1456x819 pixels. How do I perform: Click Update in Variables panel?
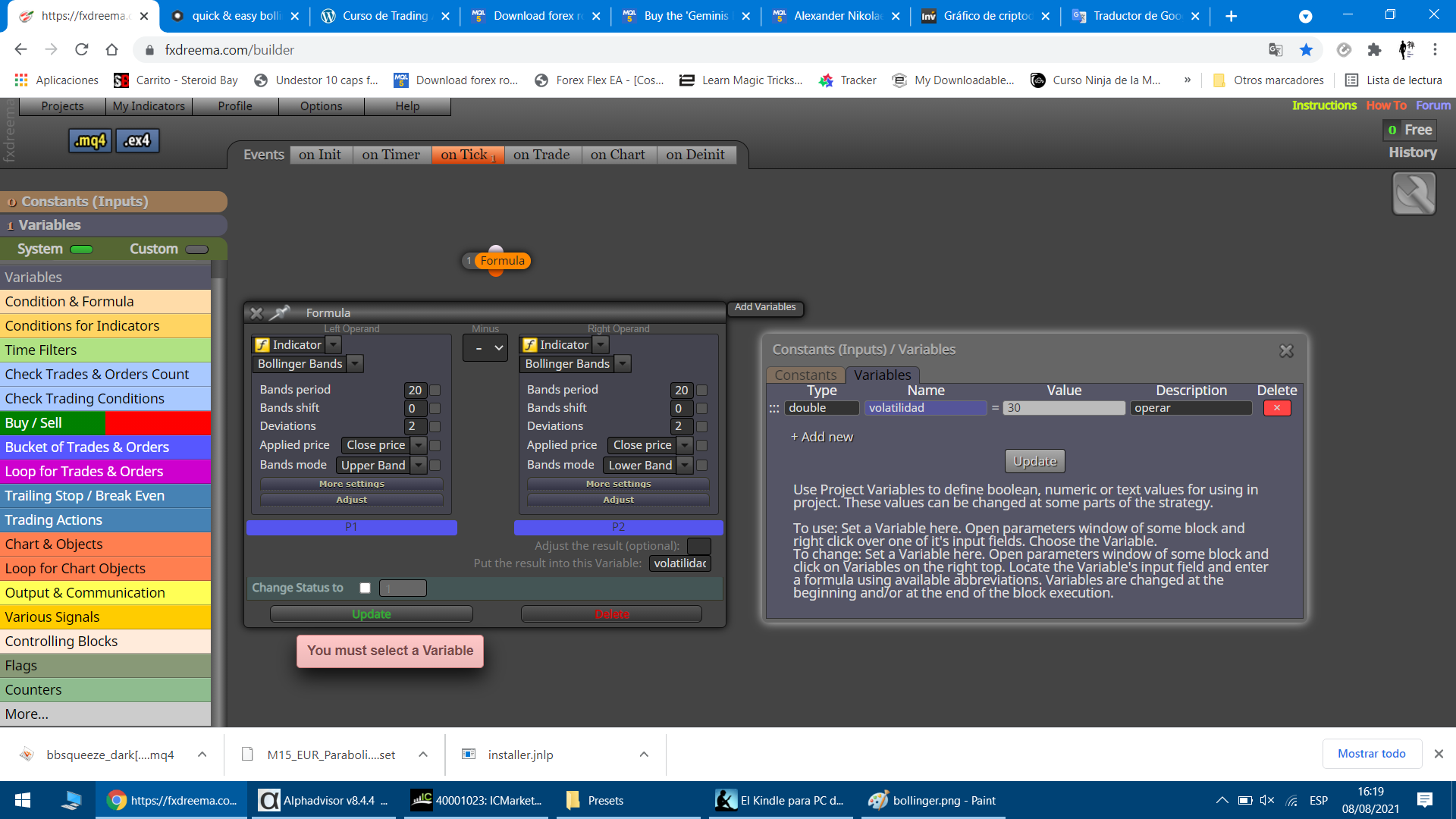[1034, 461]
